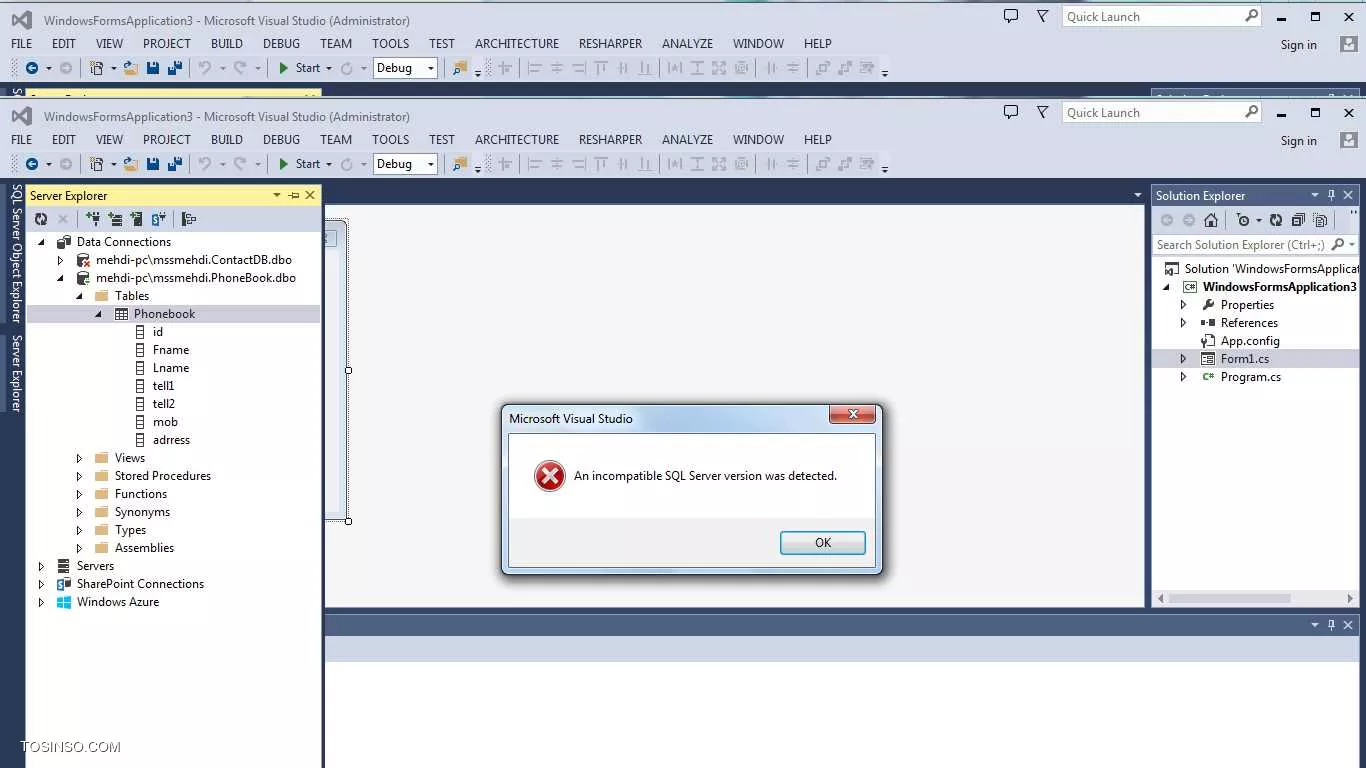Screen dimensions: 1366x768
Task: Close the Server Explorer panel
Action: pyautogui.click(x=310, y=195)
